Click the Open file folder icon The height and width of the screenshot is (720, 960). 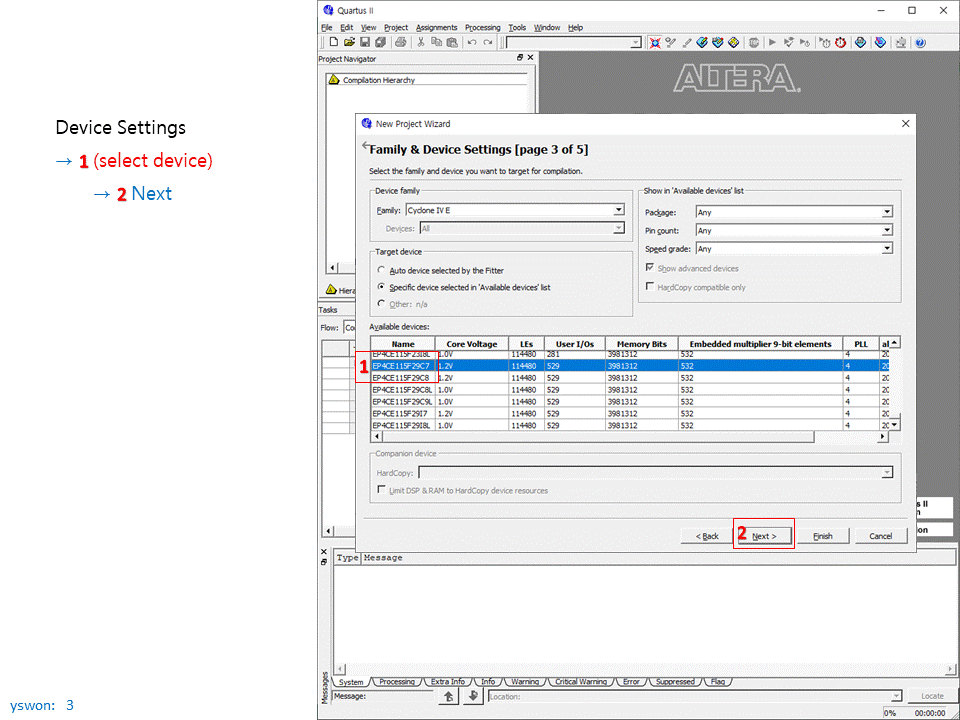pos(349,42)
